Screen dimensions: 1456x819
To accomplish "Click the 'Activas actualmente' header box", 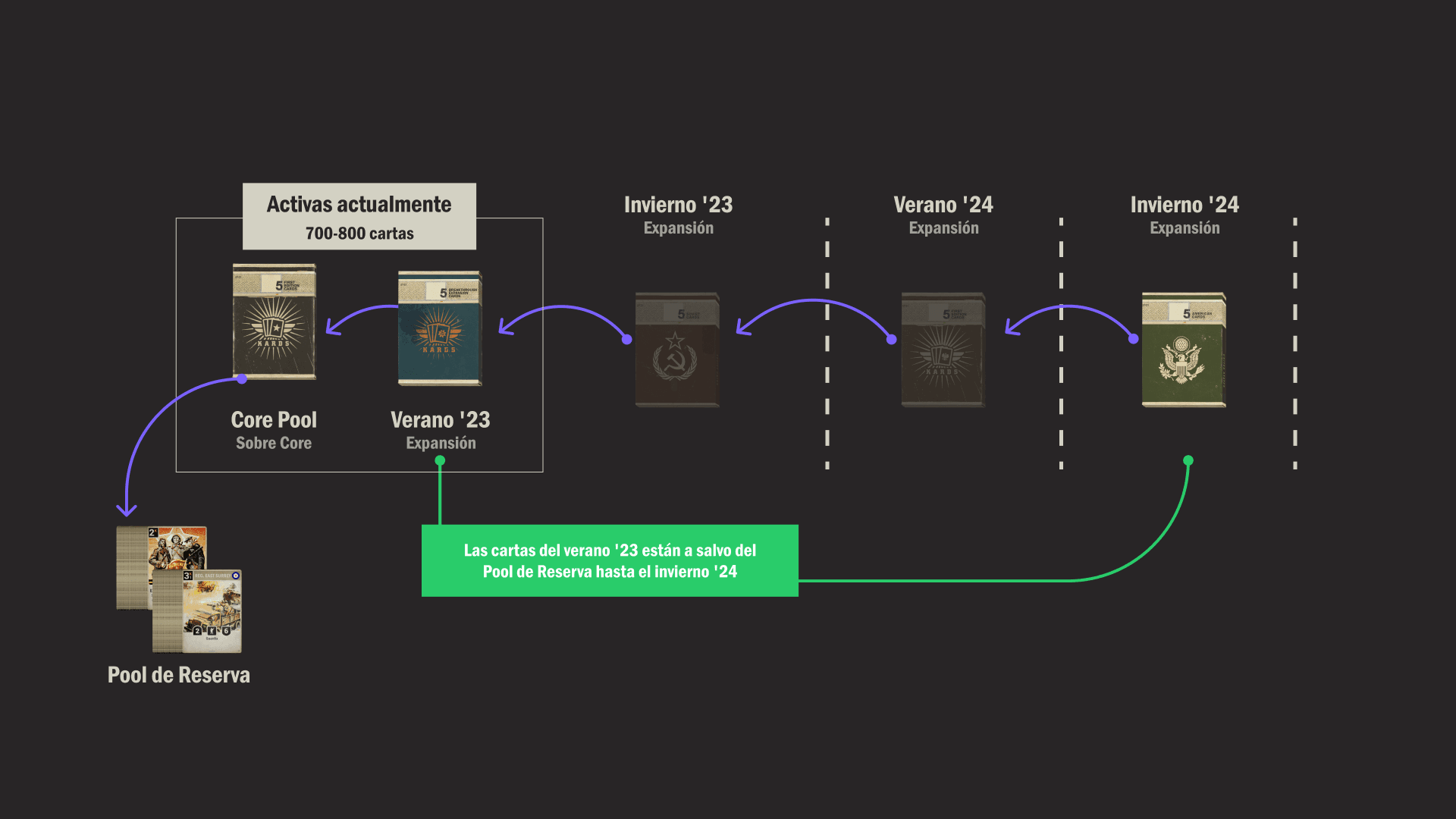I will tap(359, 216).
